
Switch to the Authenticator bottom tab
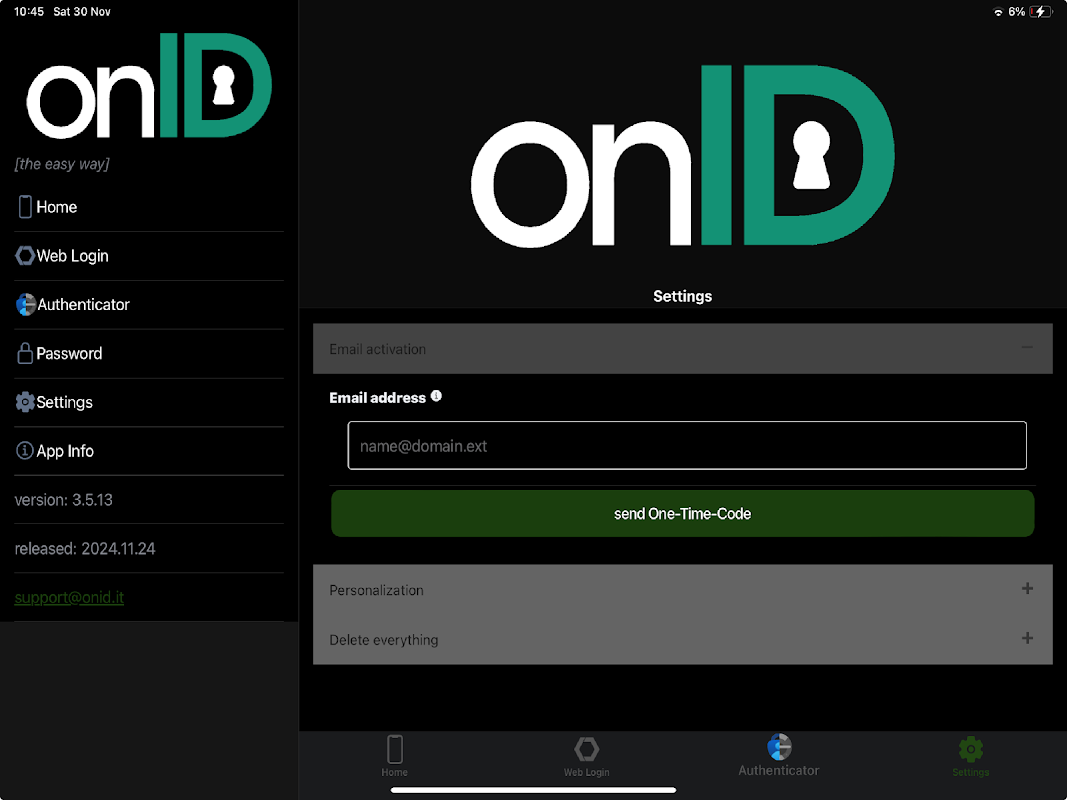click(x=779, y=755)
